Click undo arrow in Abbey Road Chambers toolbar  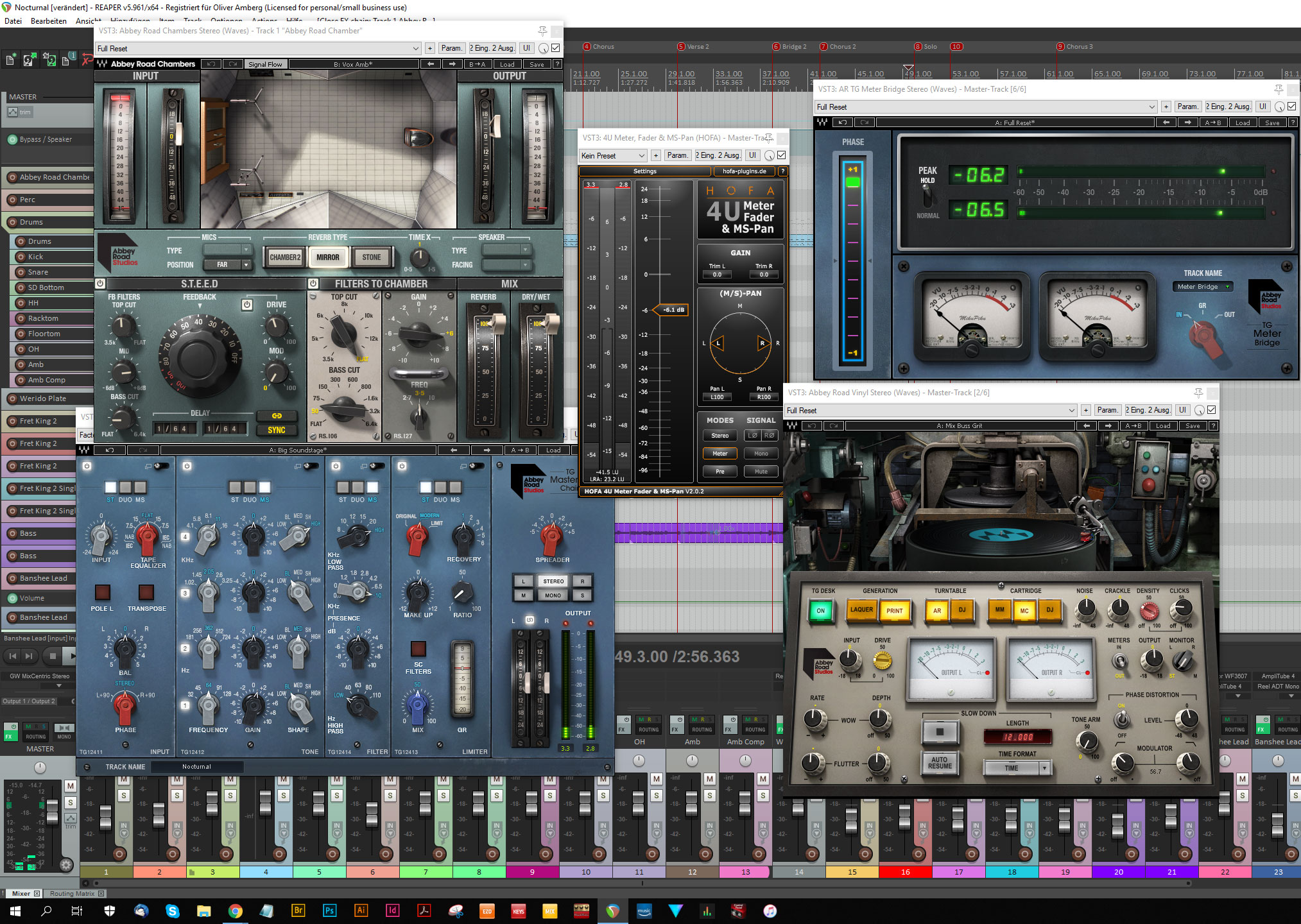coord(211,64)
